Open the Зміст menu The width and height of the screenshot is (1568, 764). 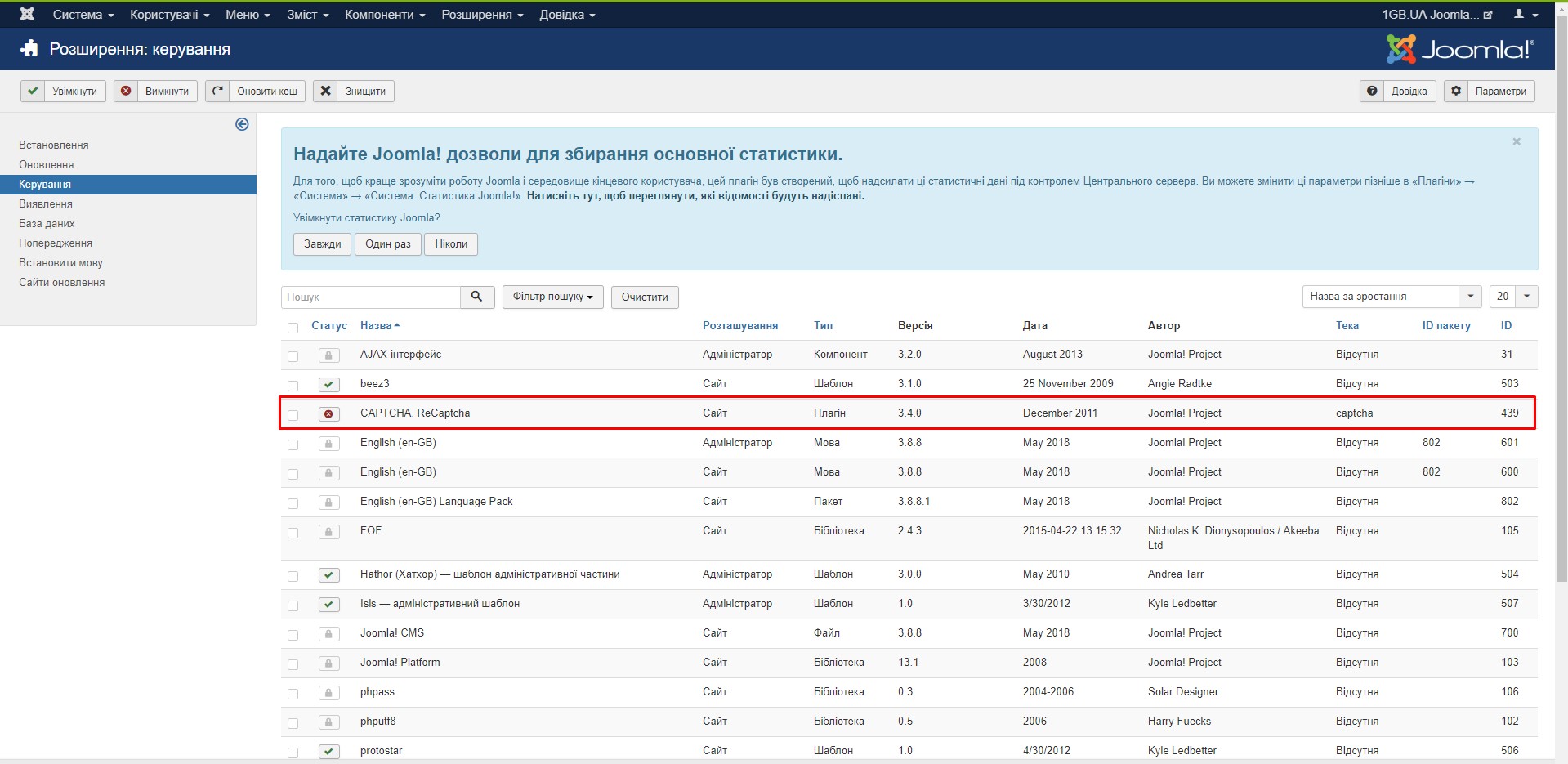point(307,15)
